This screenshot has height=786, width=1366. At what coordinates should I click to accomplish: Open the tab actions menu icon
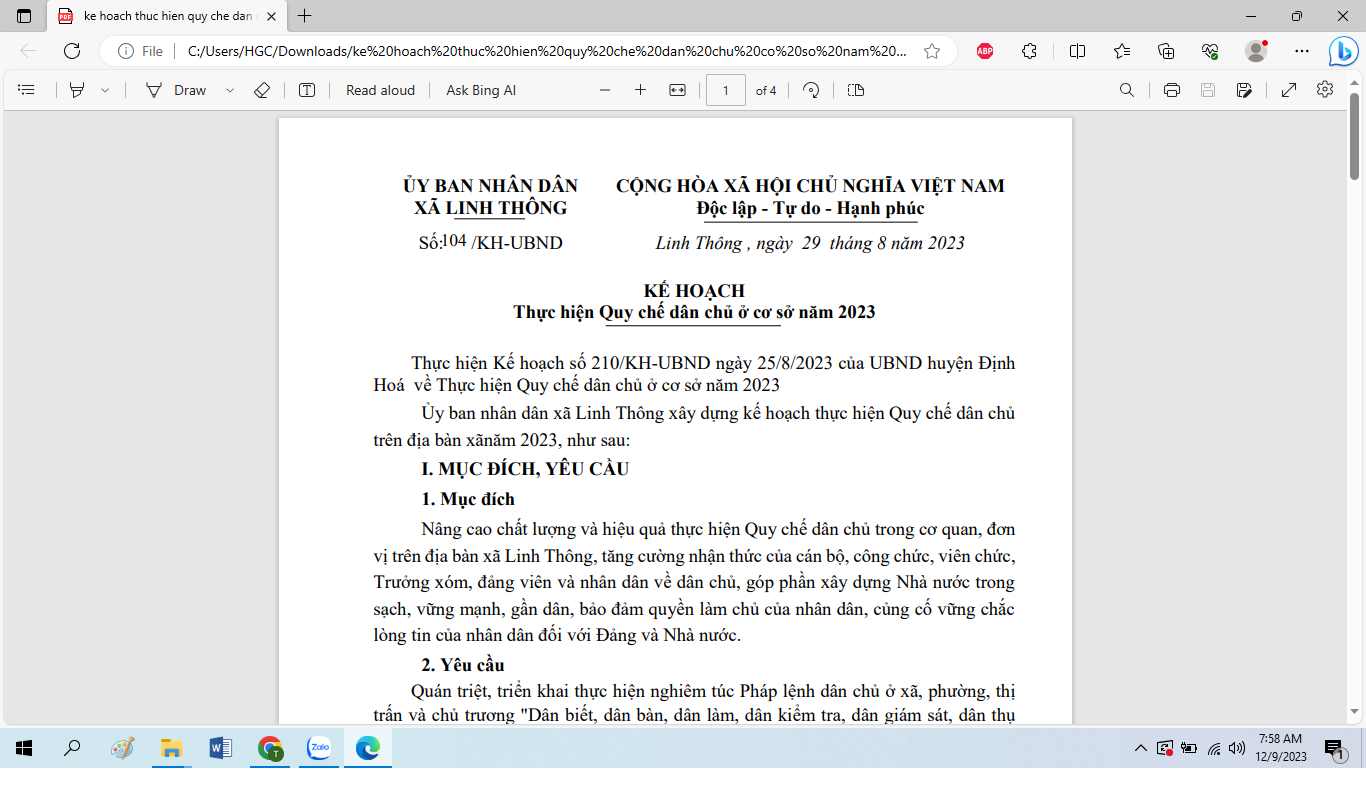[x=24, y=16]
